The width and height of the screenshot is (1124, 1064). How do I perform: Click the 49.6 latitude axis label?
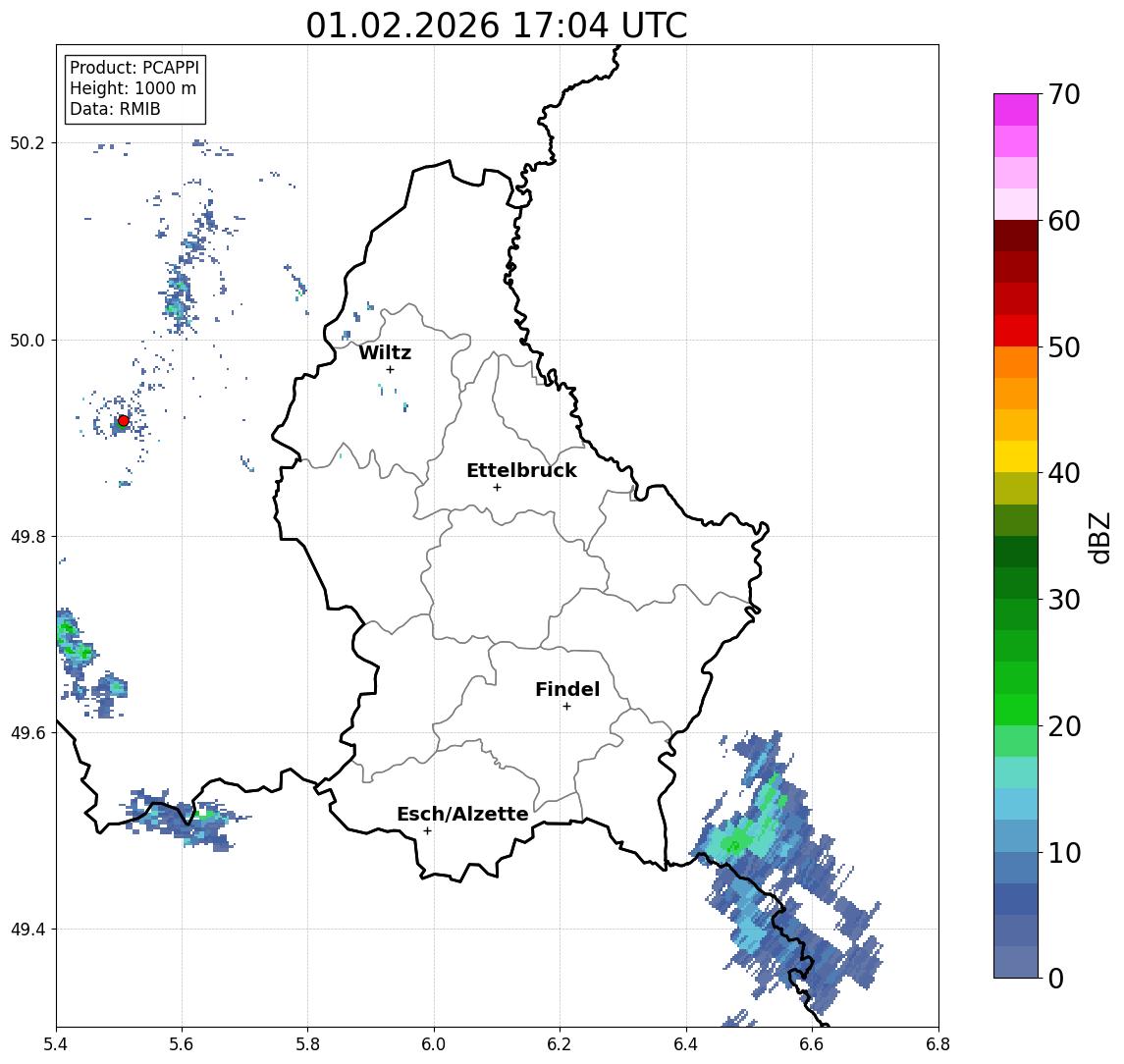tap(27, 733)
